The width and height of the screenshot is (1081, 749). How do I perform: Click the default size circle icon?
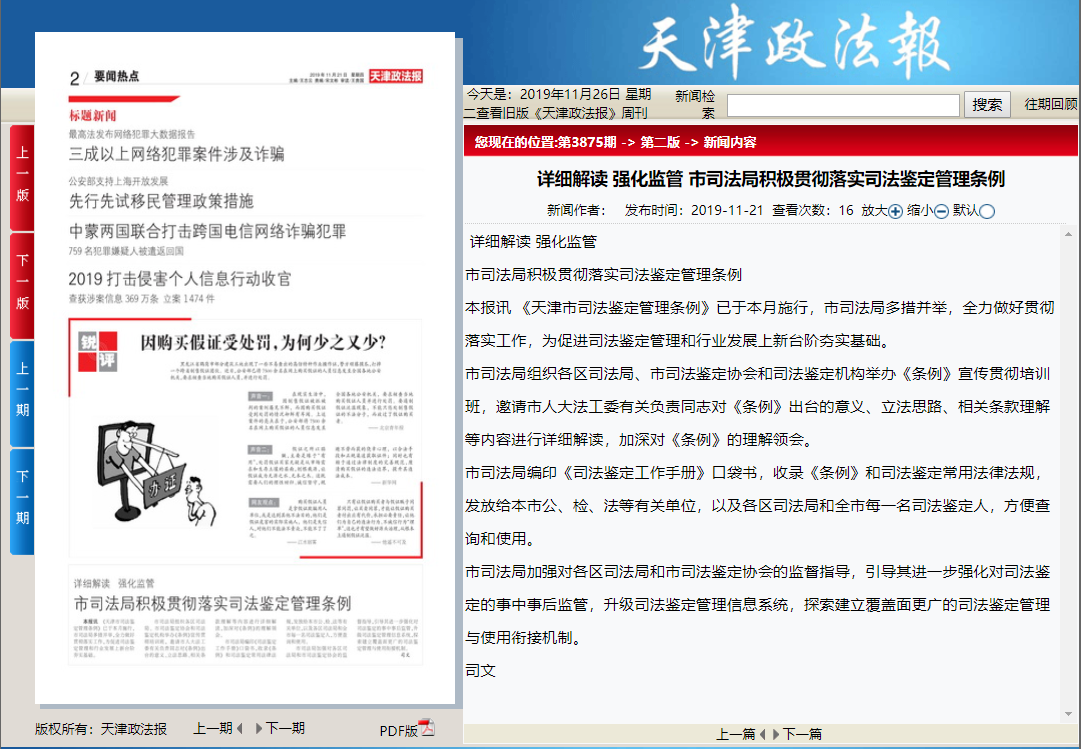point(987,212)
